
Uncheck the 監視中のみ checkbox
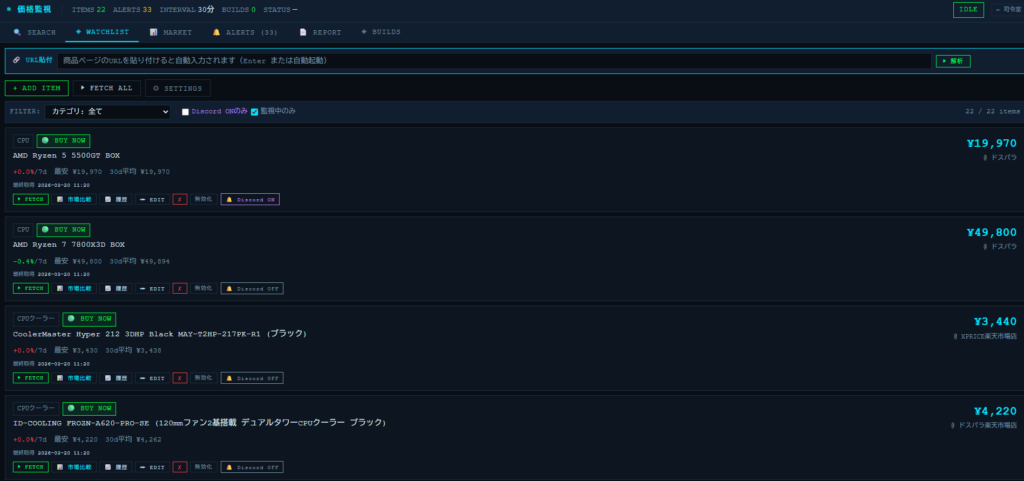(254, 112)
